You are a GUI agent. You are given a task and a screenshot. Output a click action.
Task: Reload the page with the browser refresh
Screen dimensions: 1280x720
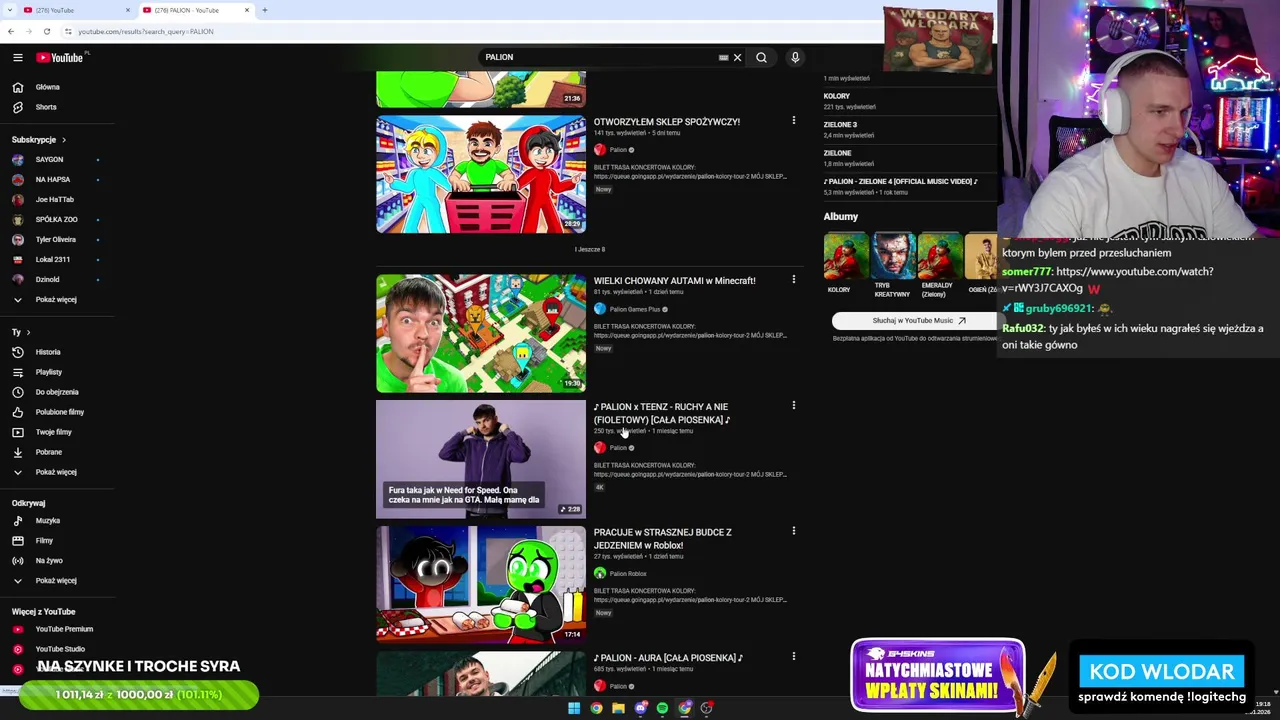click(46, 31)
